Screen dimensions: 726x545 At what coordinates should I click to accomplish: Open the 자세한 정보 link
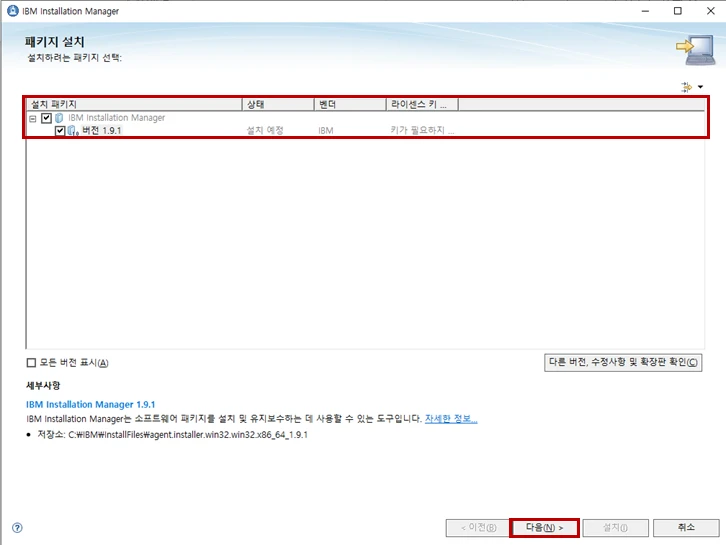pyautogui.click(x=450, y=419)
